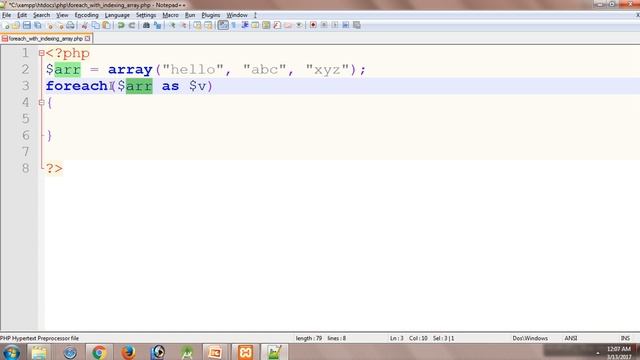Viewport: 640px width, 360px height.
Task: Toggle the Document Map panel
Action: coord(267,25)
